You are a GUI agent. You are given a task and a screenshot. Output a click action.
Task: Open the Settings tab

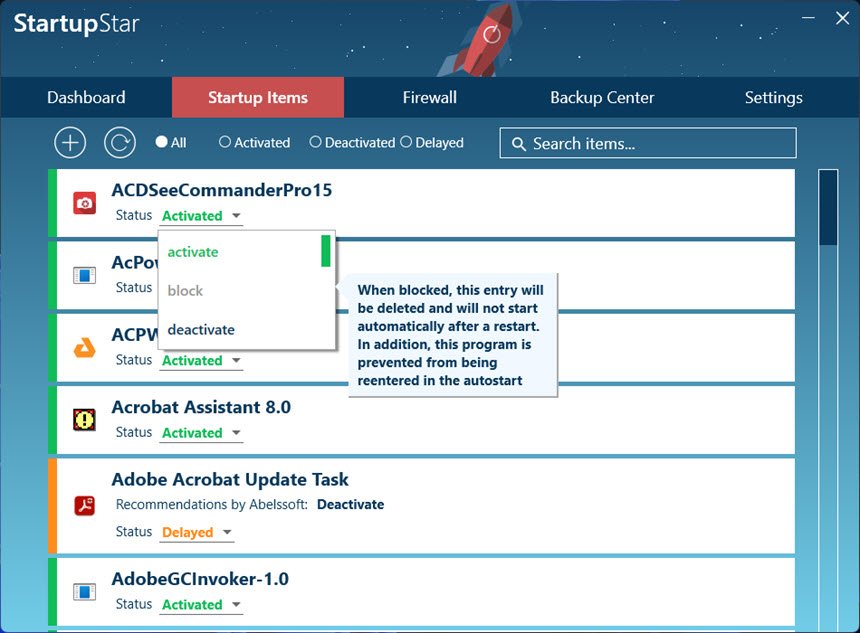tap(773, 97)
